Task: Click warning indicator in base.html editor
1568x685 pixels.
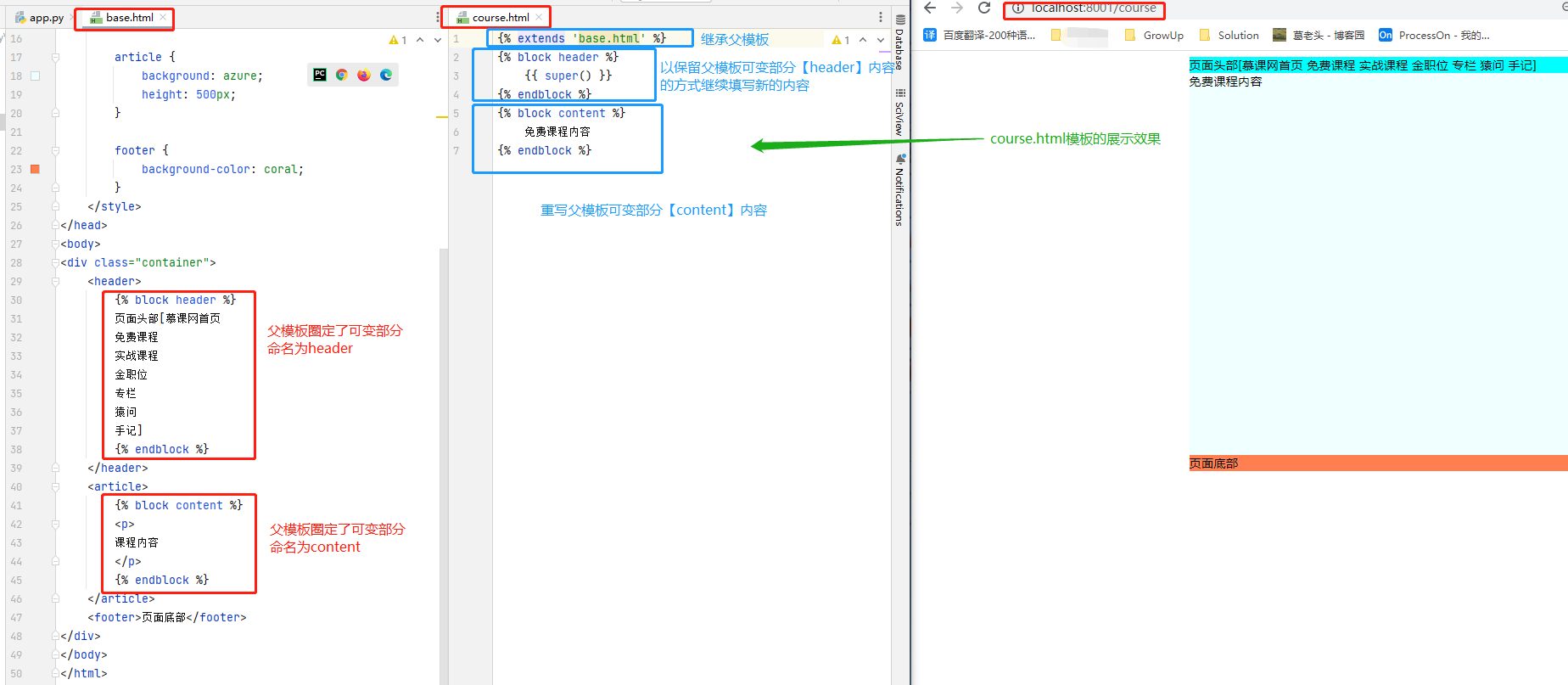Action: click(x=398, y=40)
